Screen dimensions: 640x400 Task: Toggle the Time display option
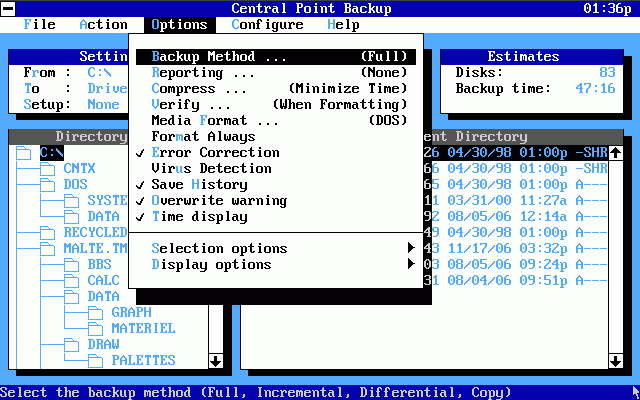(276, 217)
